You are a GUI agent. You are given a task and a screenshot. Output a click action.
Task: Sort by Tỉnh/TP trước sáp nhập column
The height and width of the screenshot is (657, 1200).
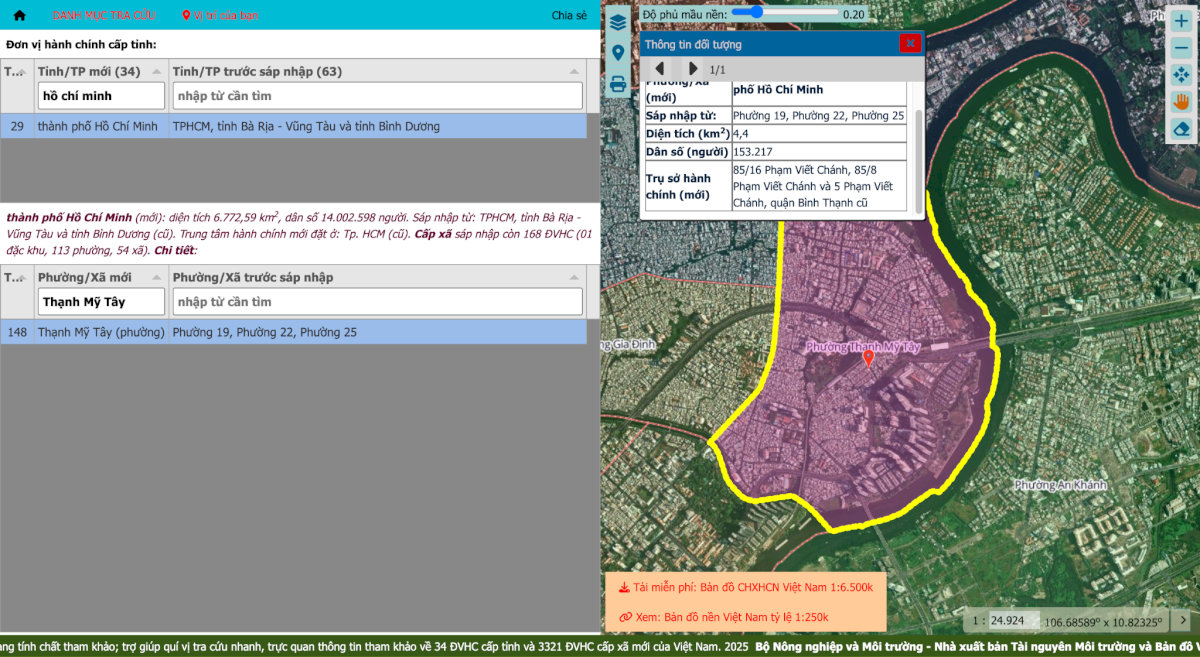[370, 71]
